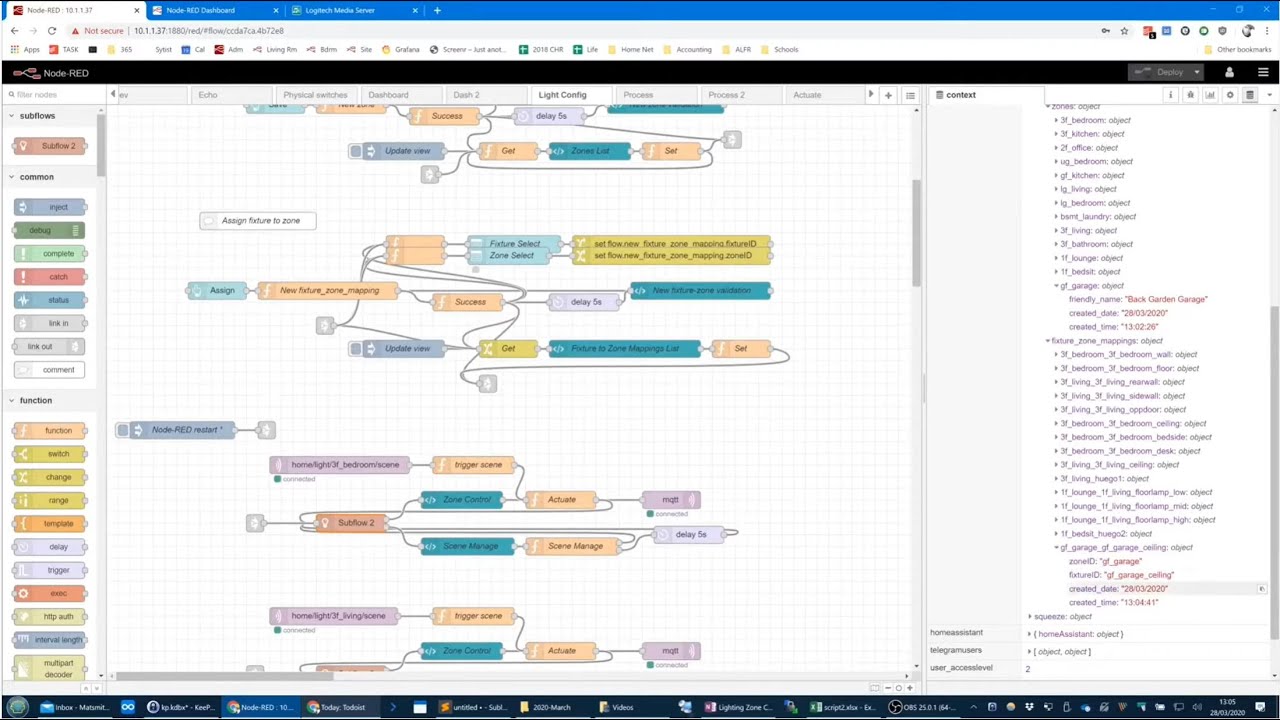
Task: Select the template node in palette
Action: 51,523
